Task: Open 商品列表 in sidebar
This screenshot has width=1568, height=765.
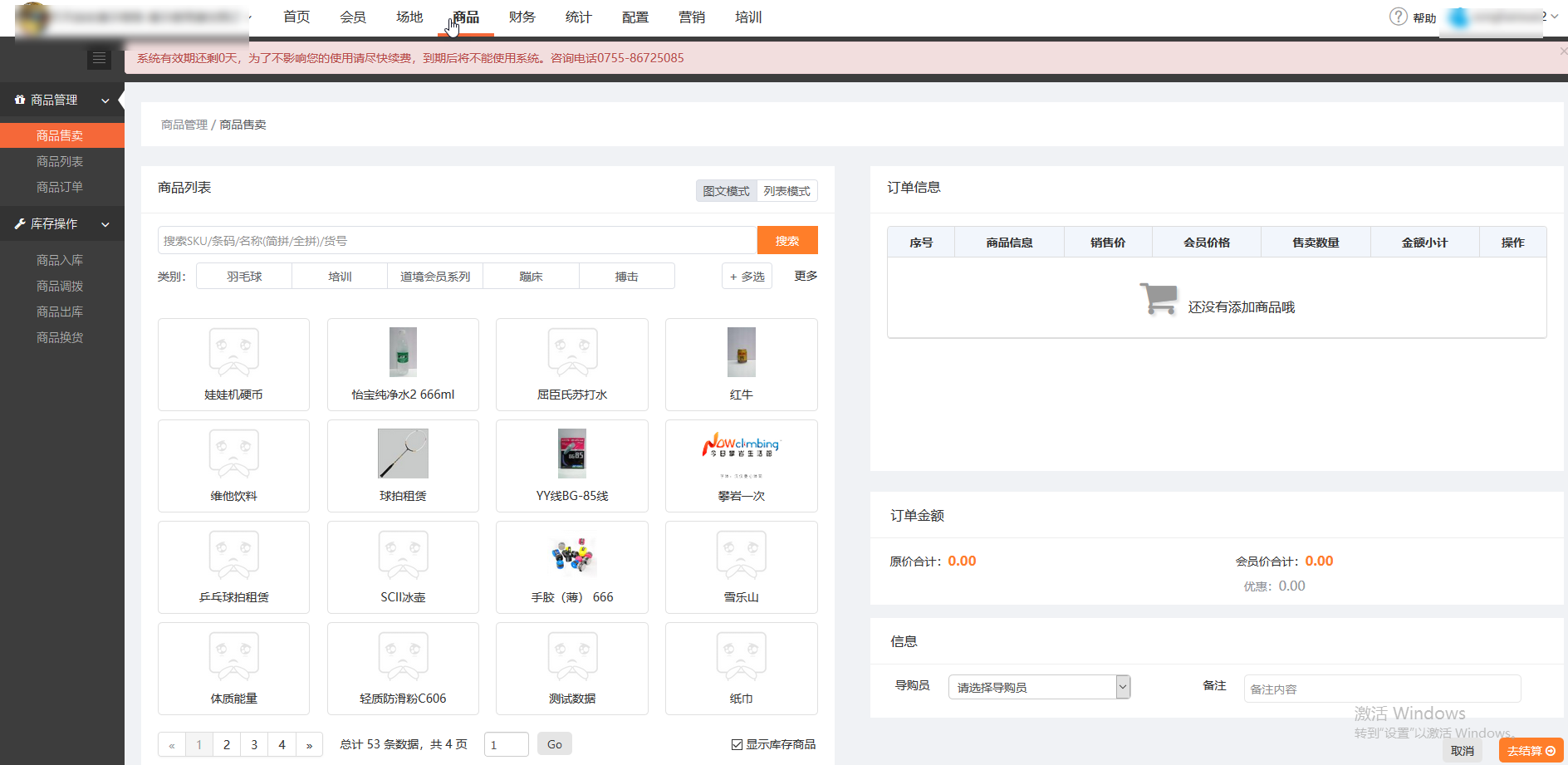Action: pos(60,161)
